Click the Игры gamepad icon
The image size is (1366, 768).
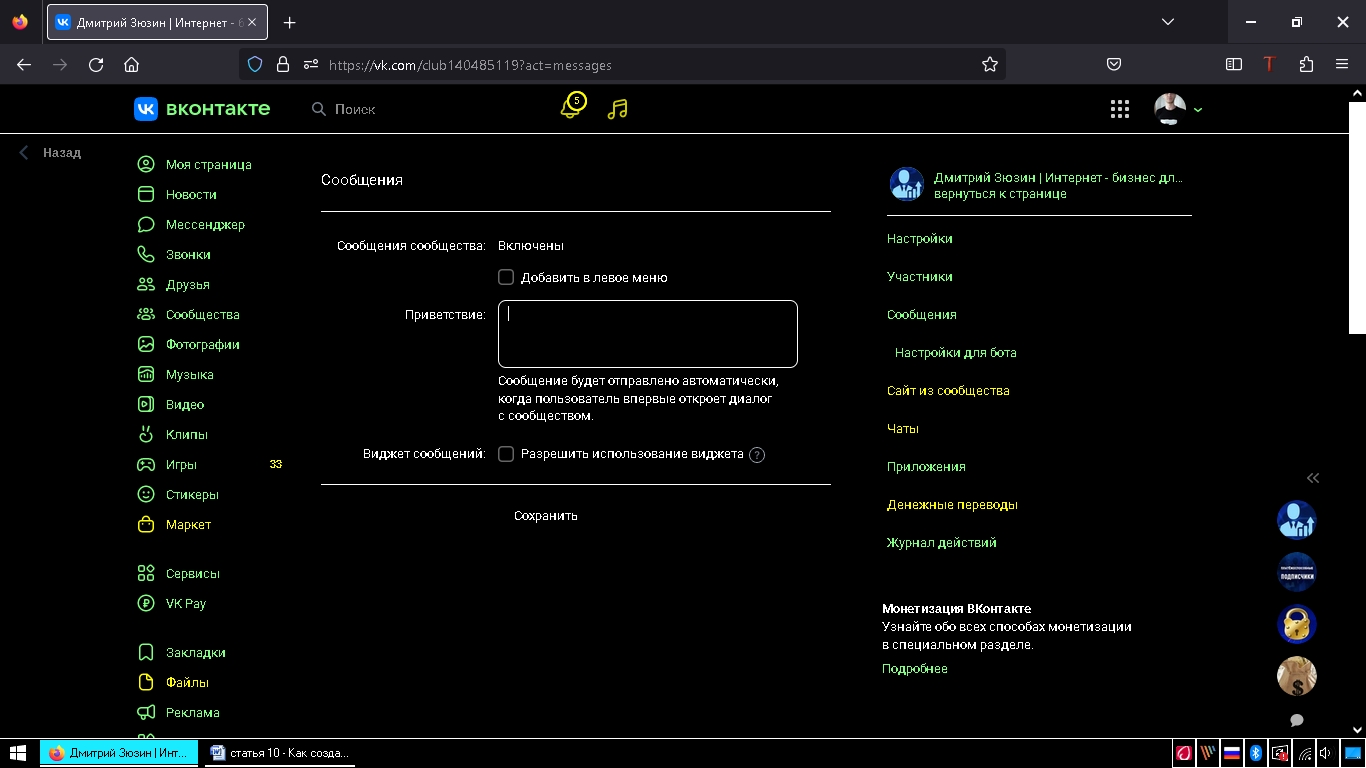[x=146, y=465]
